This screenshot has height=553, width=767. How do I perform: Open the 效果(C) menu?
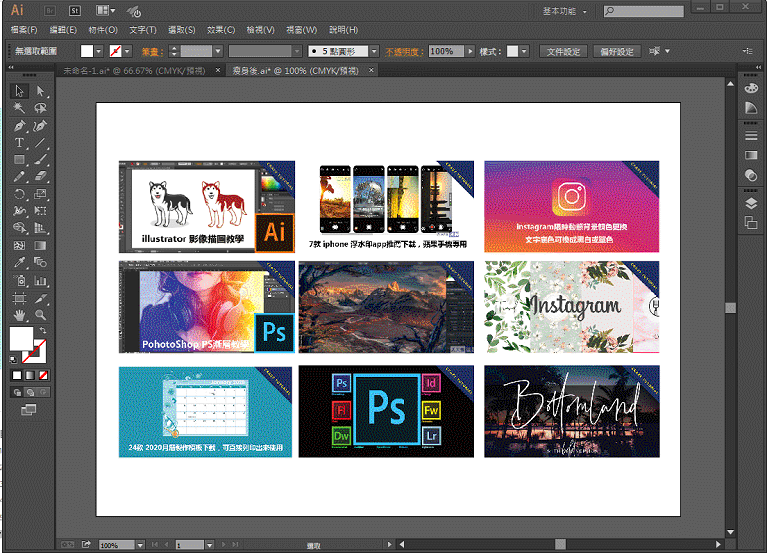tap(221, 30)
